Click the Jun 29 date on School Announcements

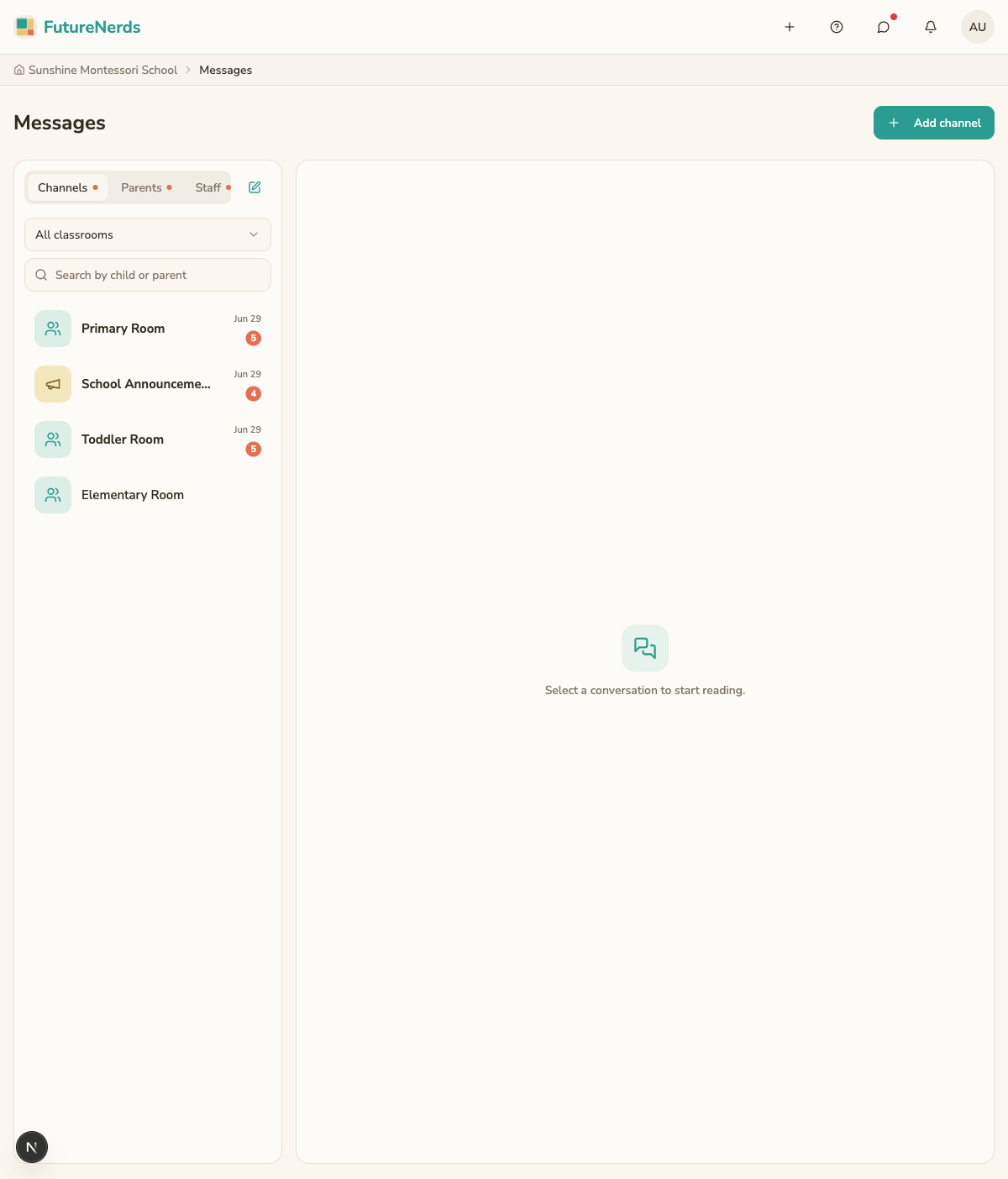click(x=247, y=374)
